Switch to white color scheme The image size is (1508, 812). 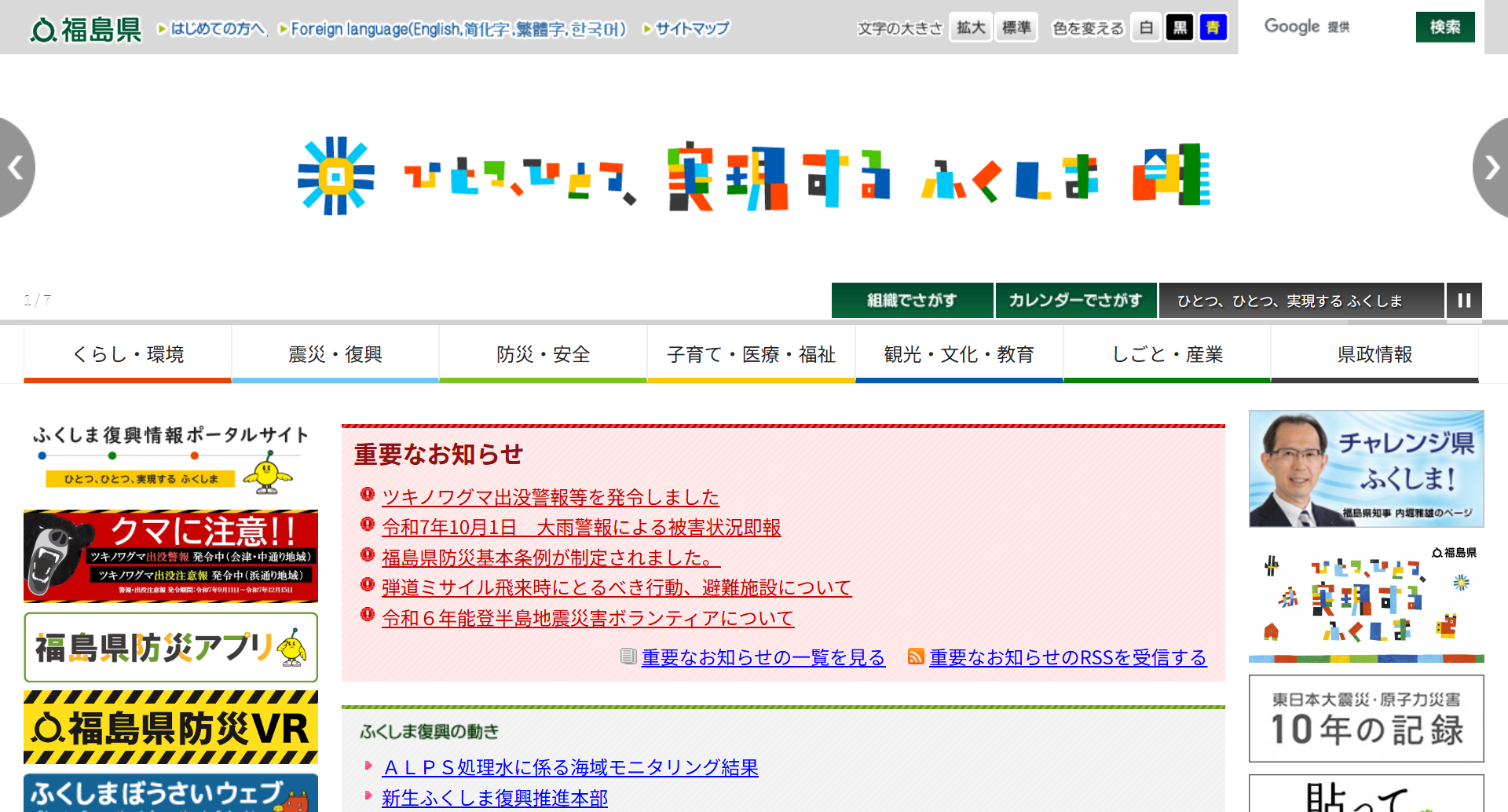pos(1146,27)
